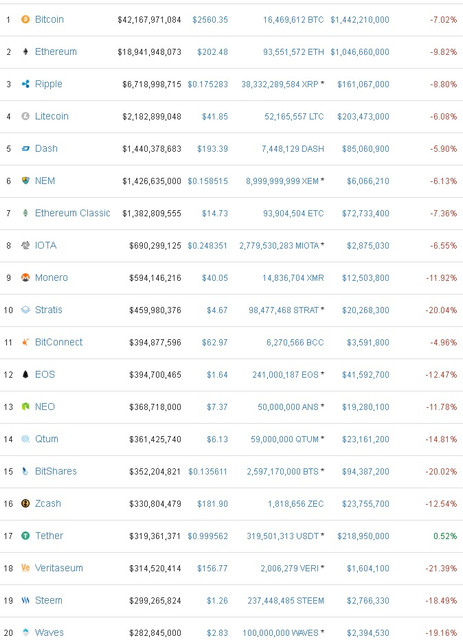Click the Monero orange icon

coord(25,278)
